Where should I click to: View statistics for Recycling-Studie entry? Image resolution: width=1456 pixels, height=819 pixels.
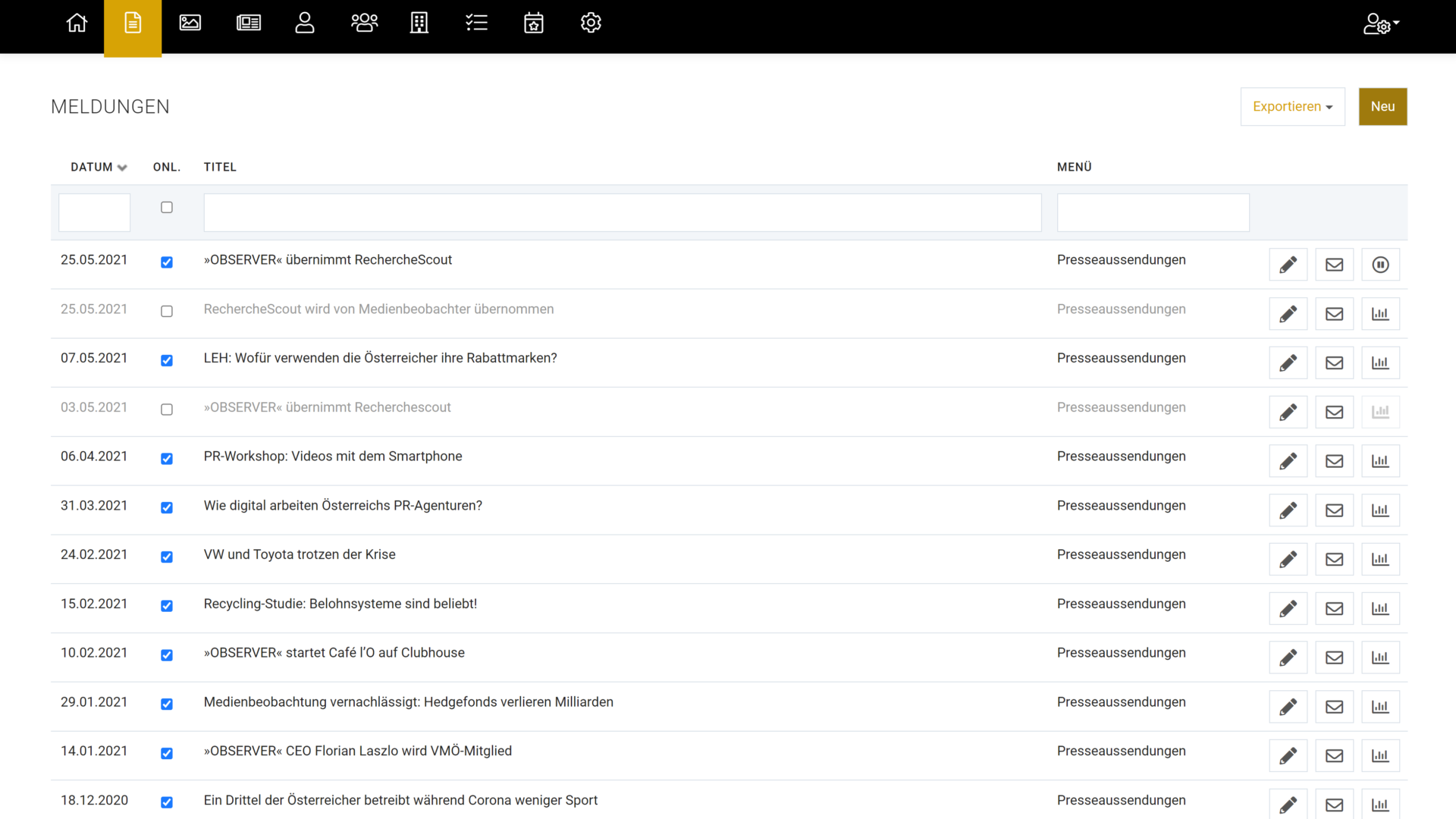(x=1380, y=609)
